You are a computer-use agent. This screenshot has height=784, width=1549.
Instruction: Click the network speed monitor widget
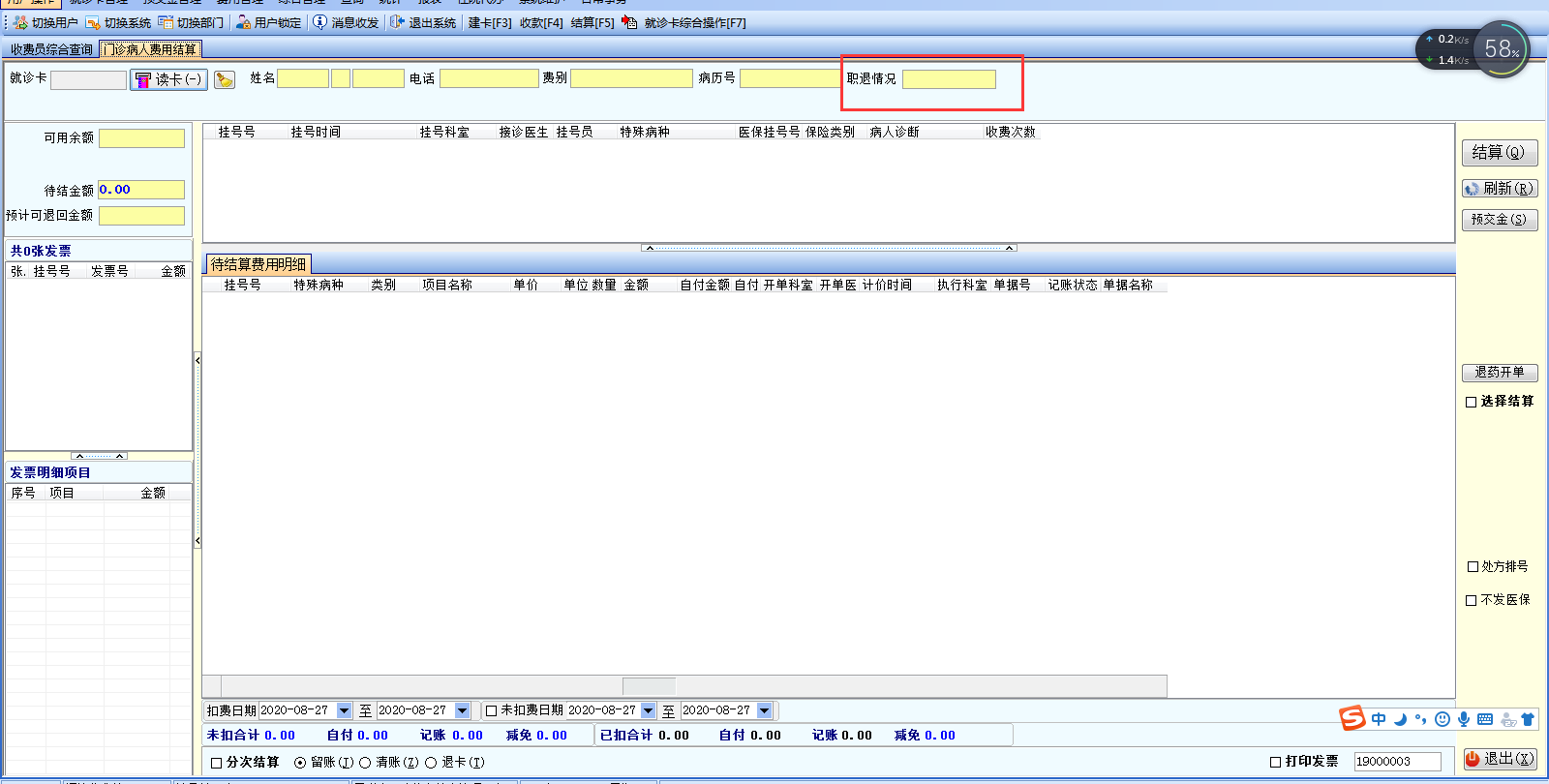[1473, 49]
